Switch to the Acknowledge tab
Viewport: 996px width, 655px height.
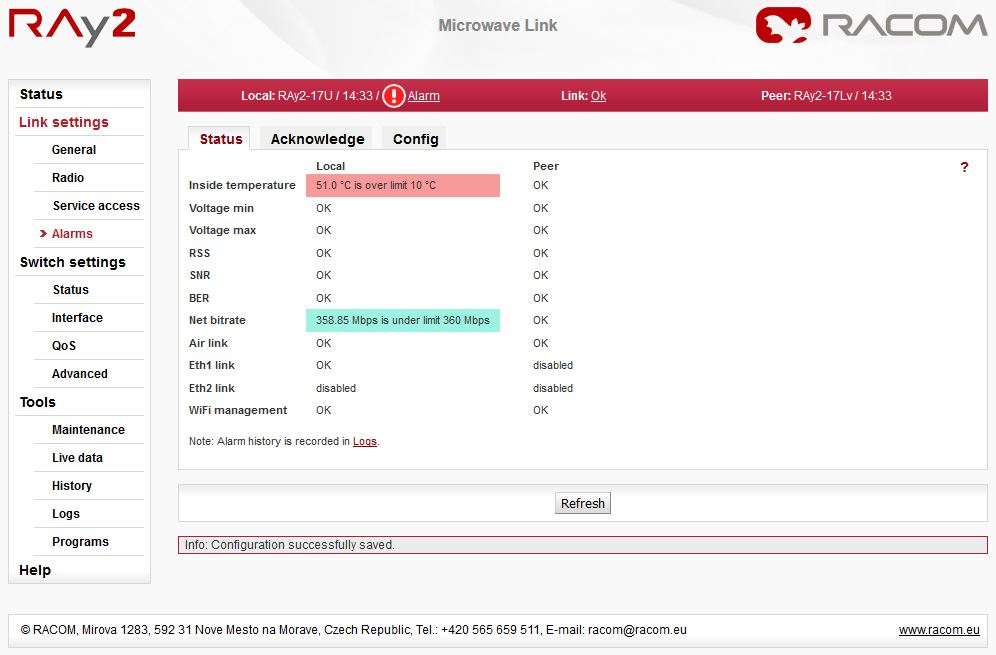(x=317, y=139)
